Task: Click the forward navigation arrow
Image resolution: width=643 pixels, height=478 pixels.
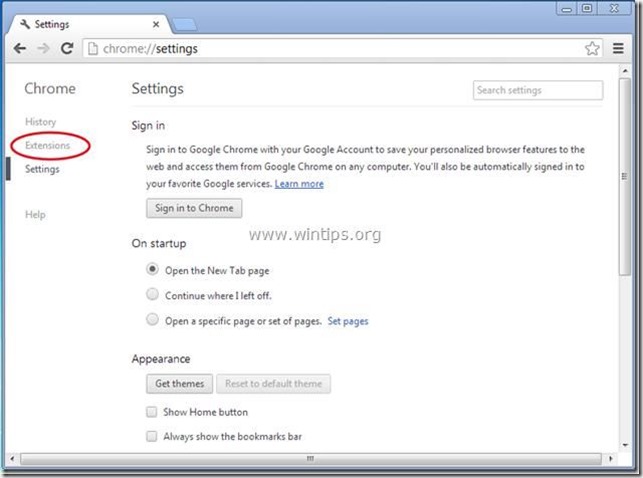Action: click(43, 48)
